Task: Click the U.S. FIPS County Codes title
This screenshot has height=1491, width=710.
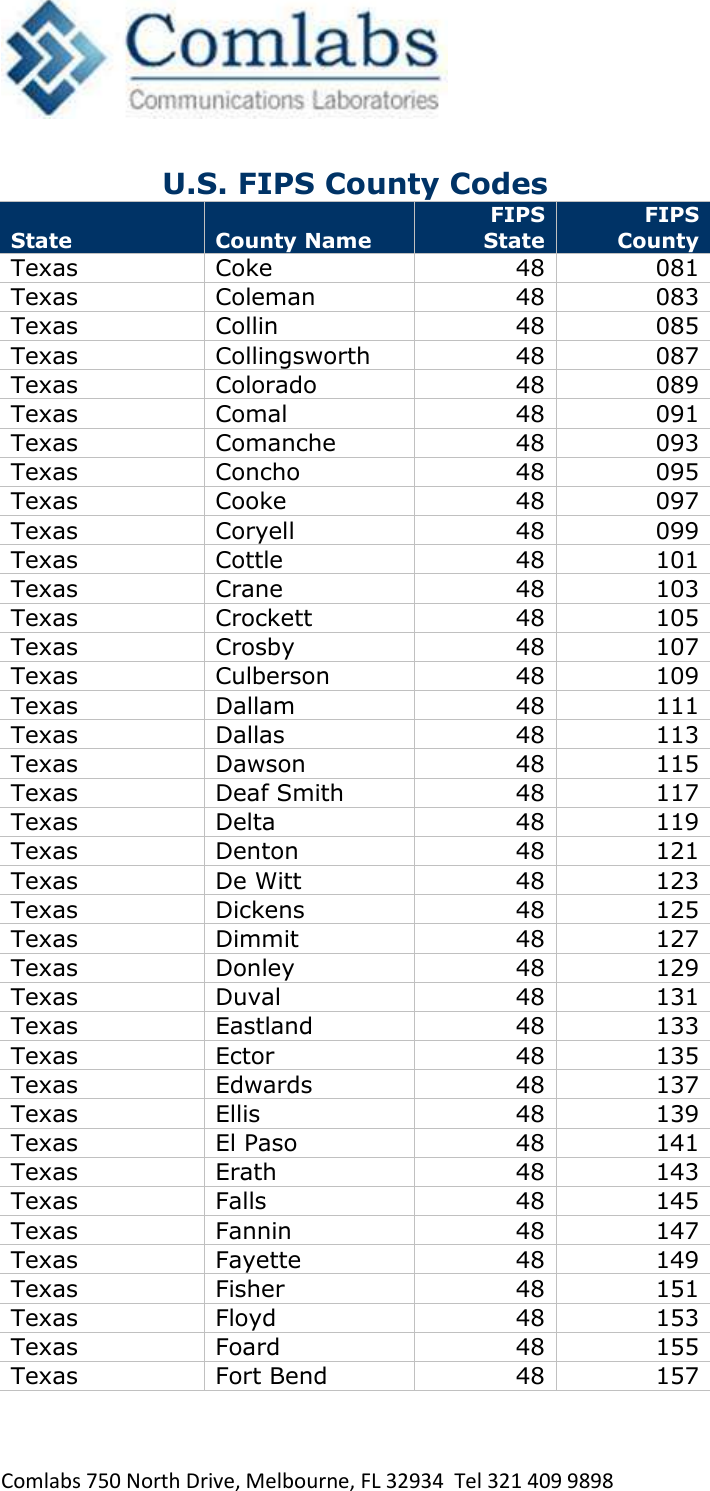Action: pyautogui.click(x=355, y=184)
